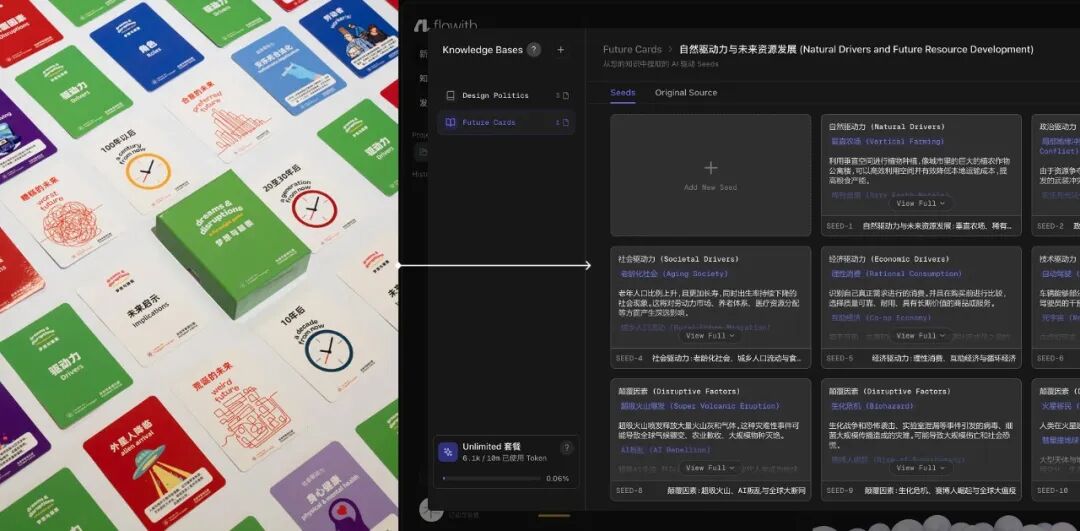The image size is (1080, 531).
Task: Click the Knowledge Bases panel title
Action: pyautogui.click(x=482, y=50)
